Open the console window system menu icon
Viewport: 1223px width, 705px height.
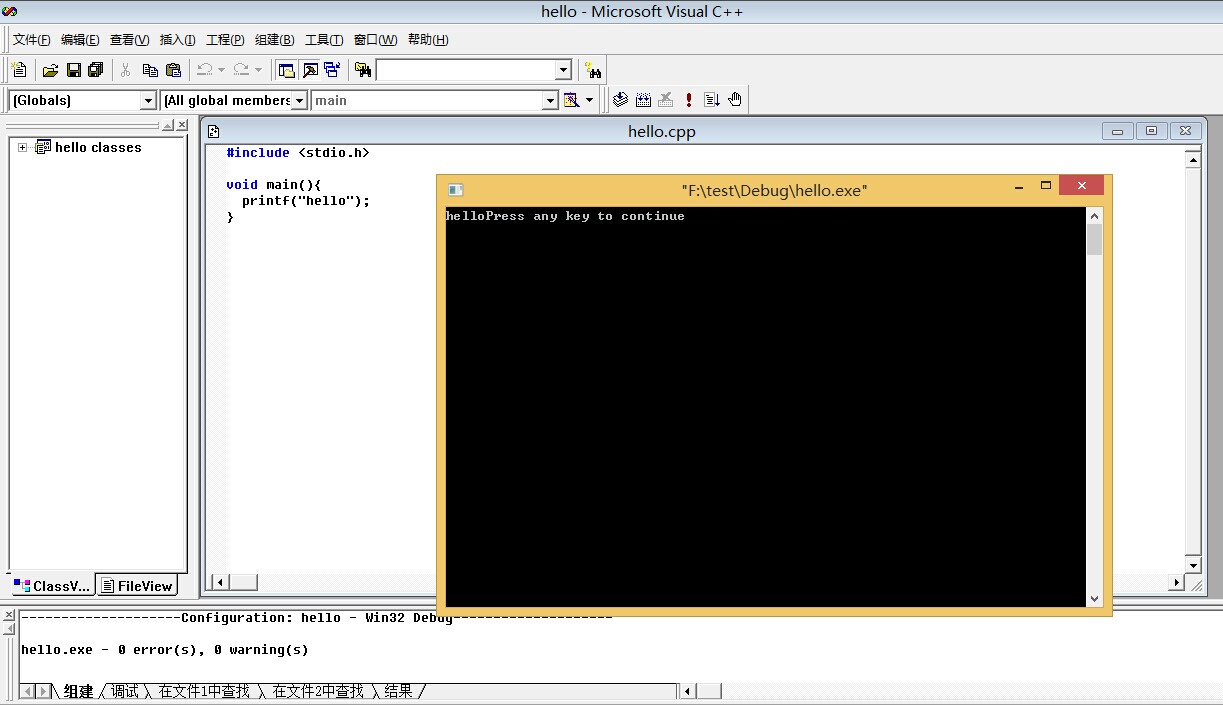456,190
